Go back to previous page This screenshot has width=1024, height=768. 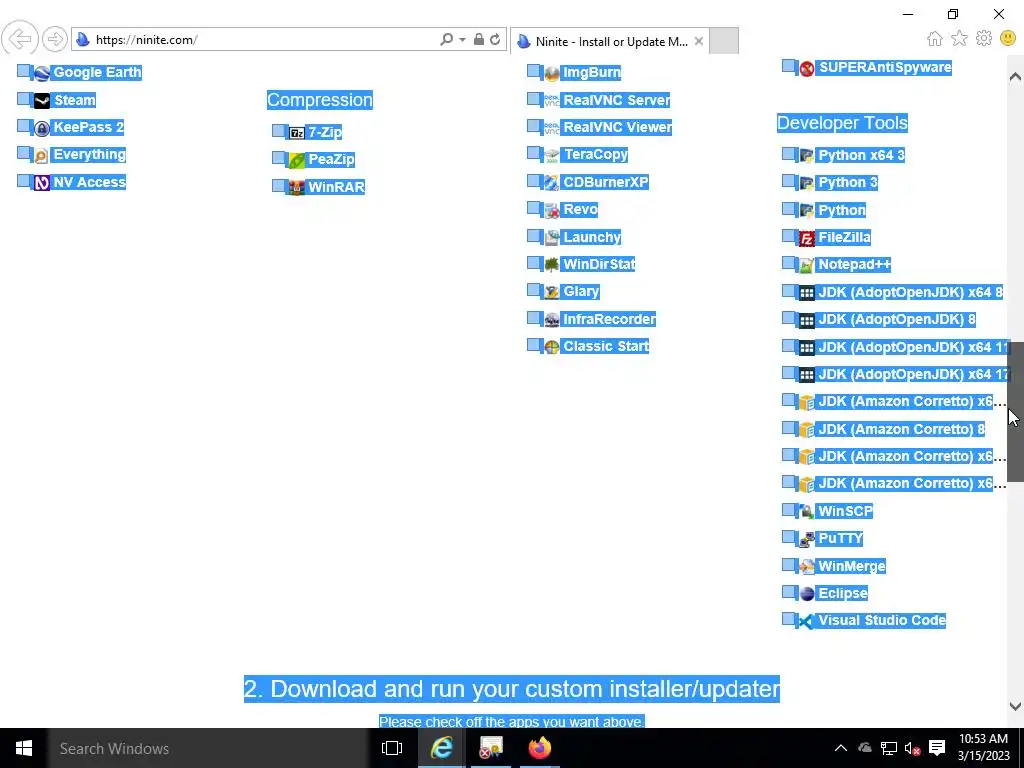point(20,39)
